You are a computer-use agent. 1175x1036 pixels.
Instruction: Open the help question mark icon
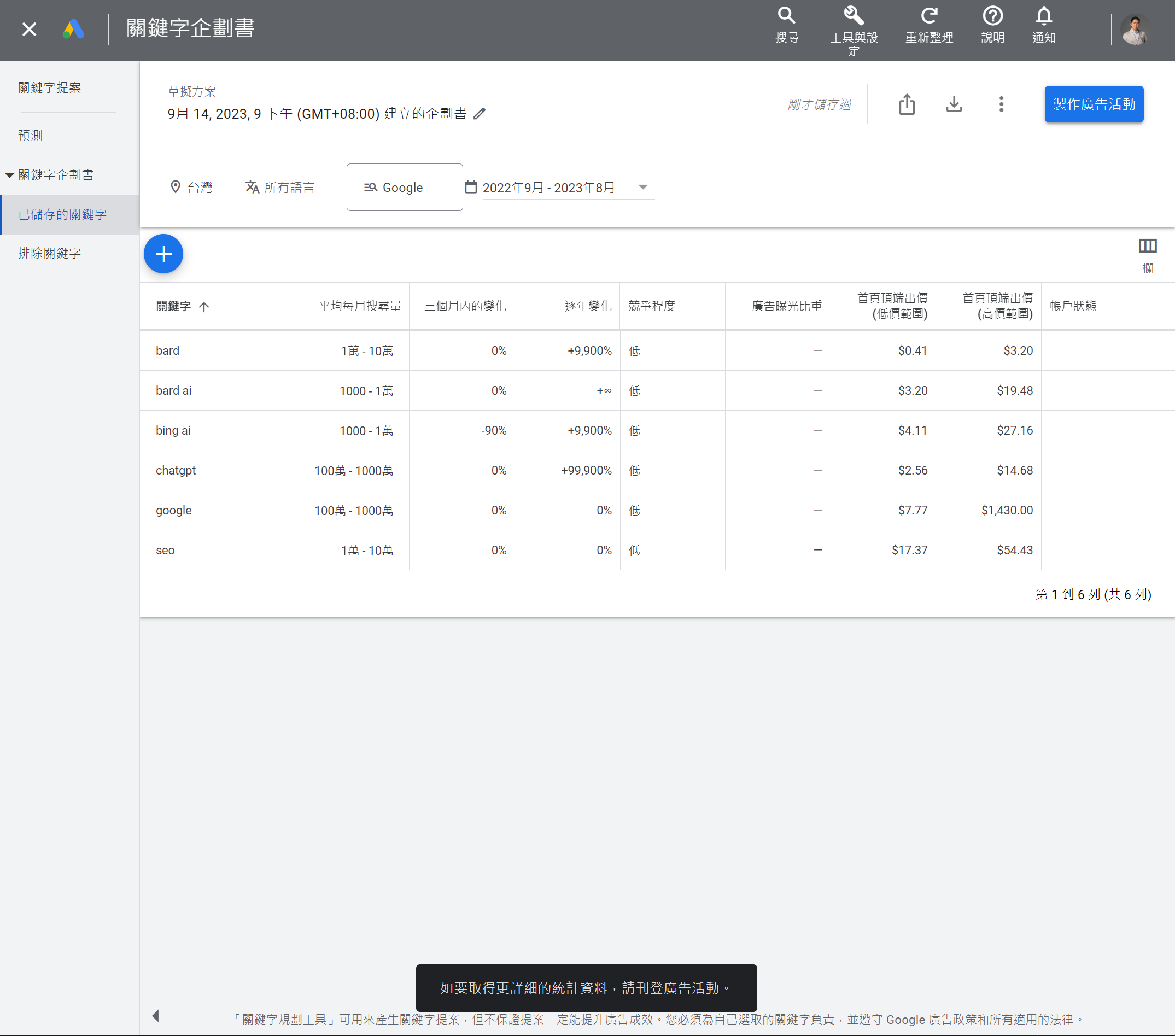(992, 16)
